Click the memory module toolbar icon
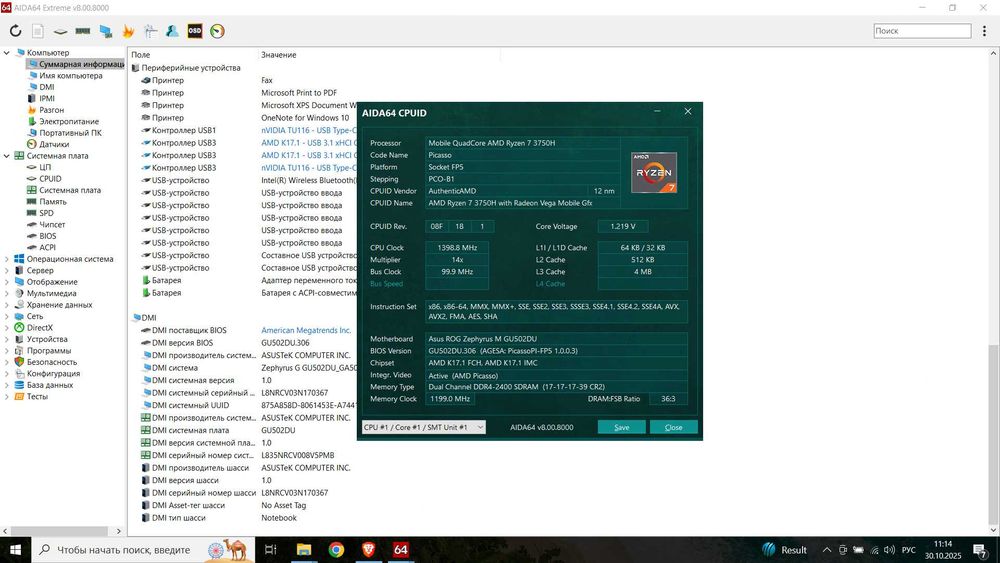 (x=83, y=31)
